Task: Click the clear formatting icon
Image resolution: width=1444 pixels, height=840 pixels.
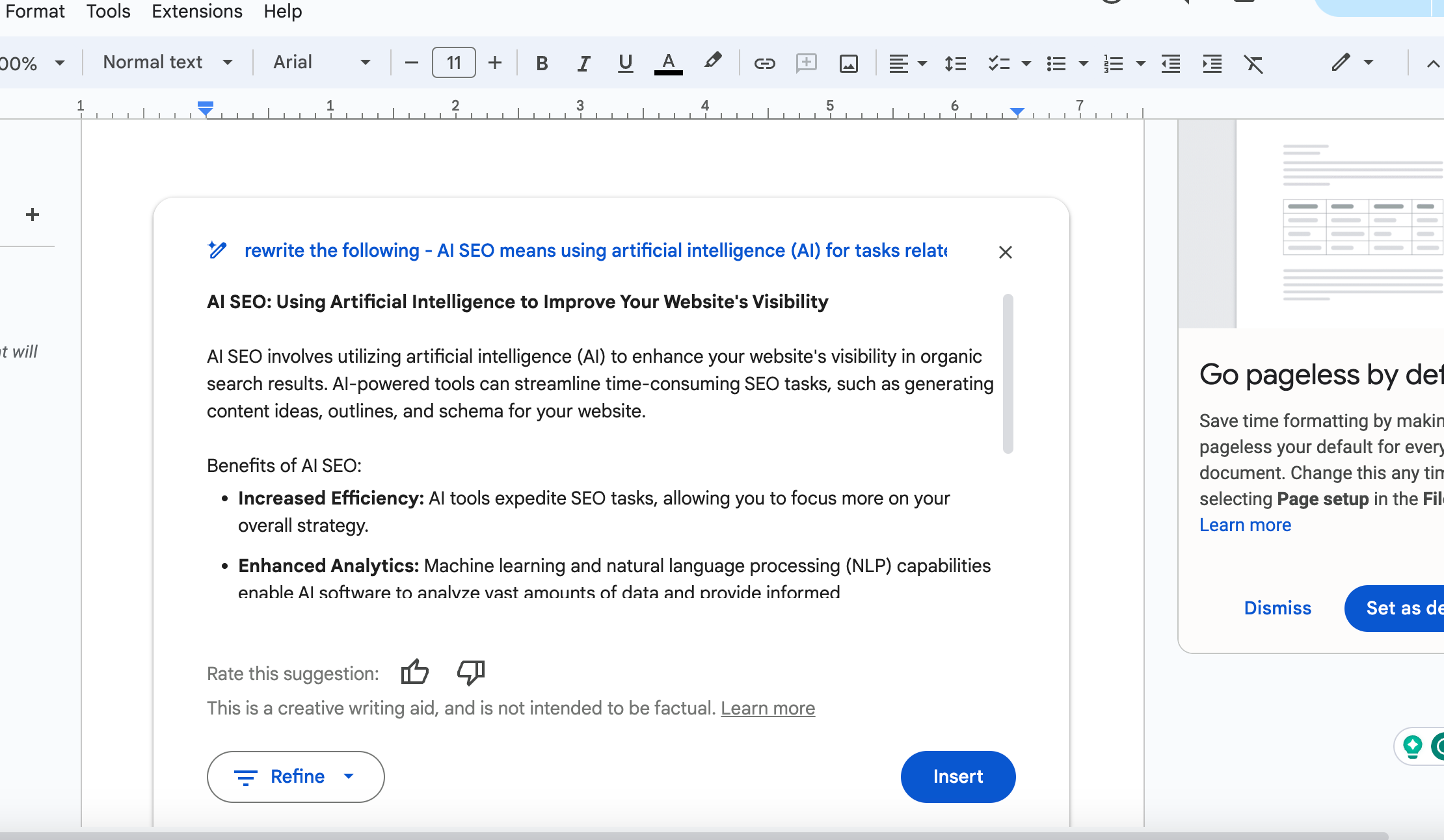Action: point(1253,63)
